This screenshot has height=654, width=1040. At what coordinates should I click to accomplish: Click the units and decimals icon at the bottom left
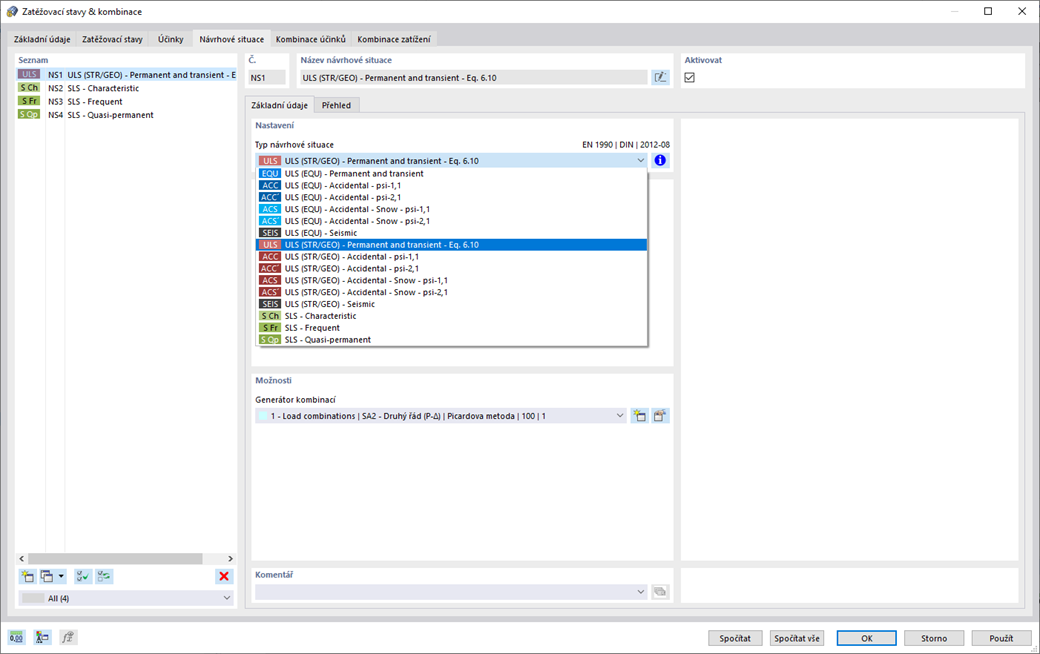tap(17, 637)
